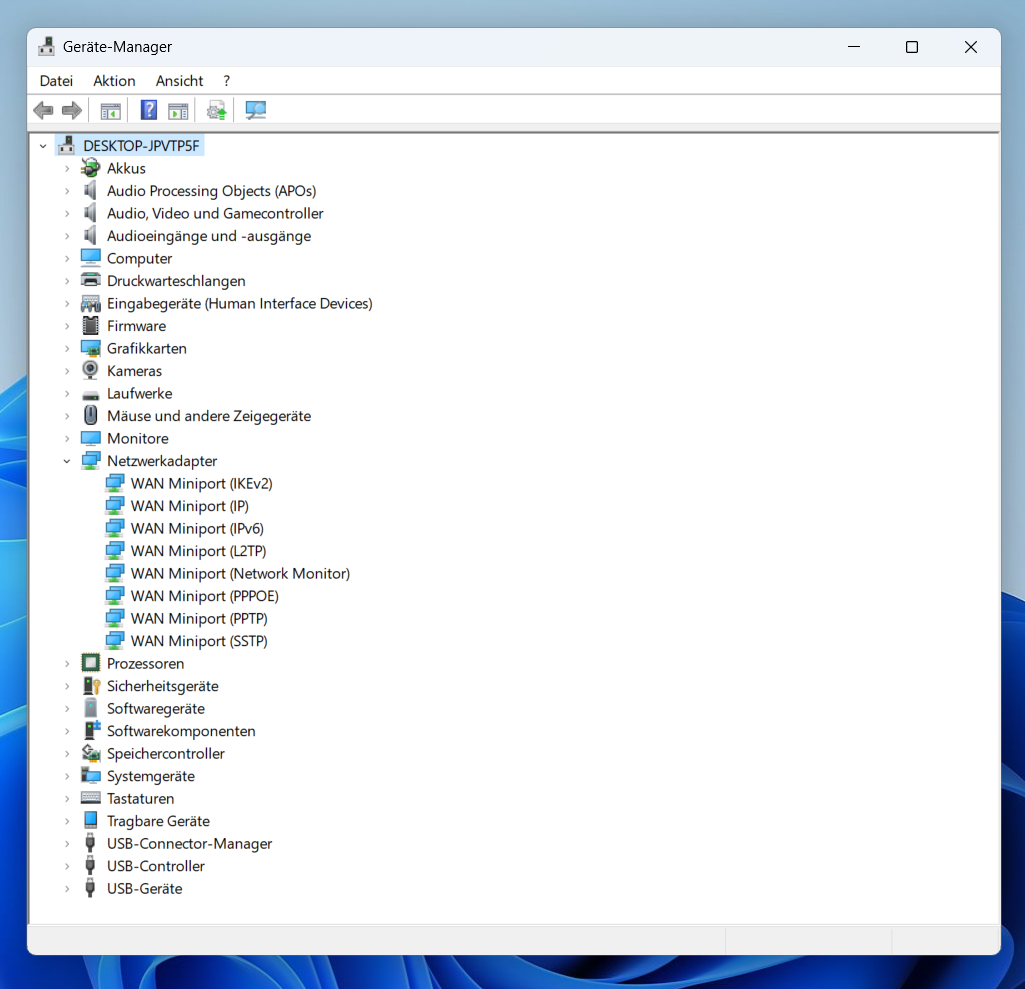
Task: Click the Speichercontroller icon
Action: pyautogui.click(x=90, y=753)
